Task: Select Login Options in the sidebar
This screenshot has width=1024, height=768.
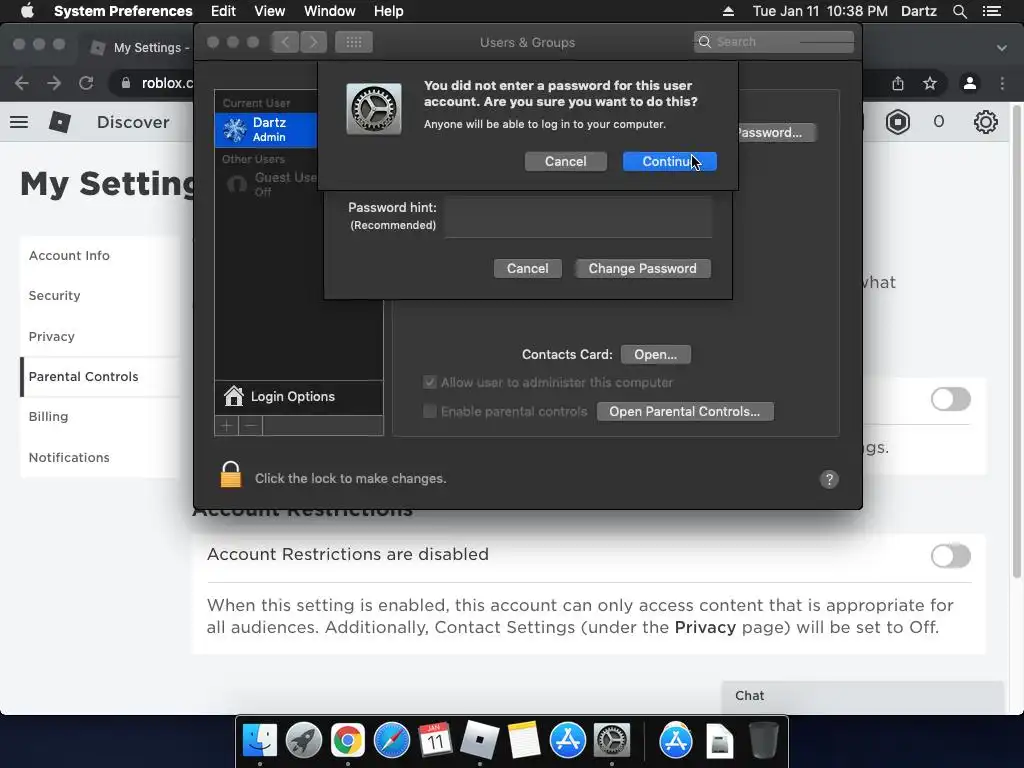Action: pos(298,396)
